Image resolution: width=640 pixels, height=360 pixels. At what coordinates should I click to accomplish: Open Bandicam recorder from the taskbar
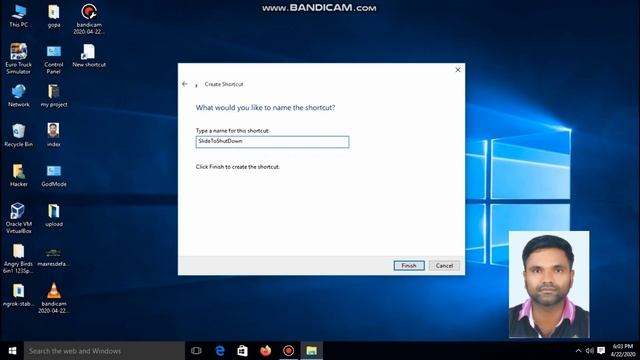(x=289, y=351)
